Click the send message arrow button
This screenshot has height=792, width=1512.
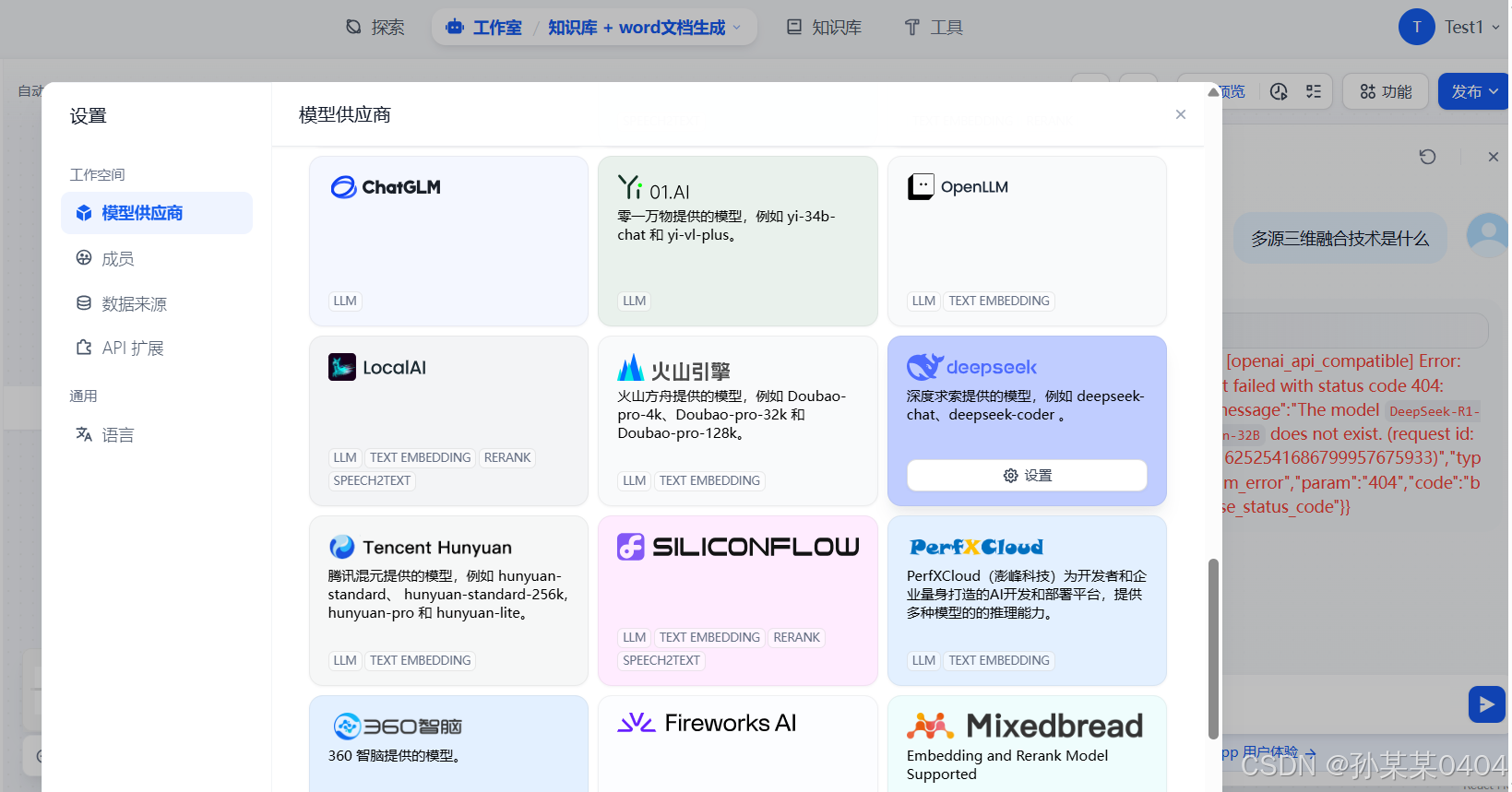click(x=1487, y=704)
